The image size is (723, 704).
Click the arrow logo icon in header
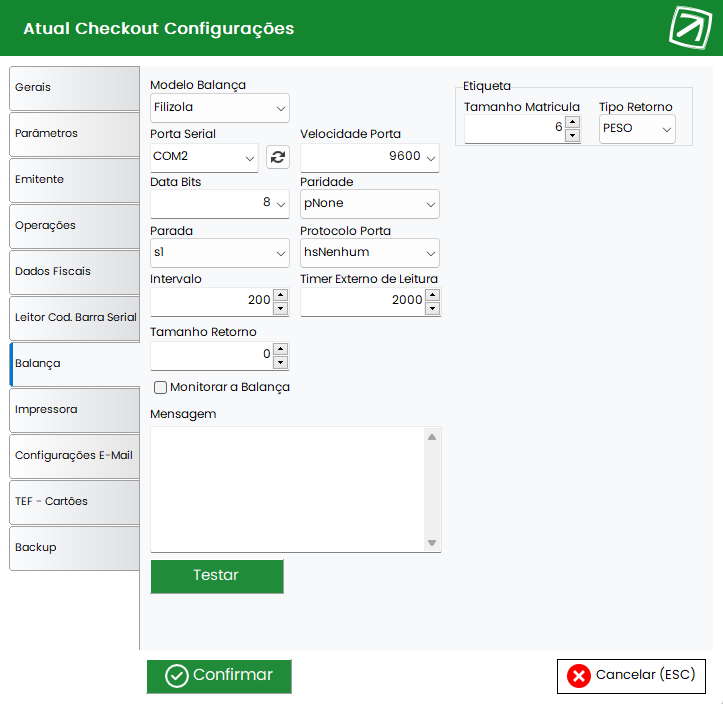pos(690,28)
